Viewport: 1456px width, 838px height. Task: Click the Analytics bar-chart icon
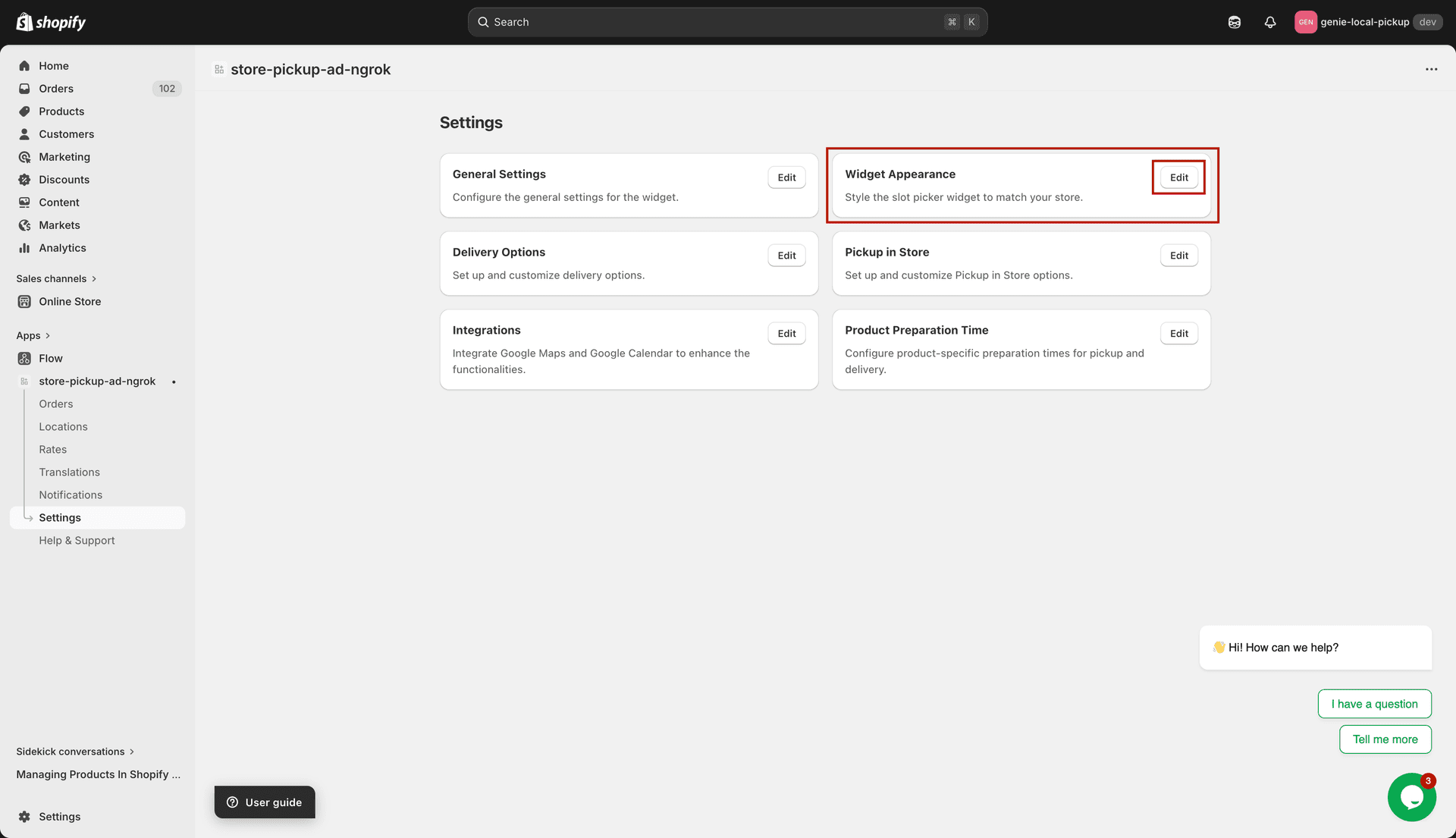[x=24, y=248]
